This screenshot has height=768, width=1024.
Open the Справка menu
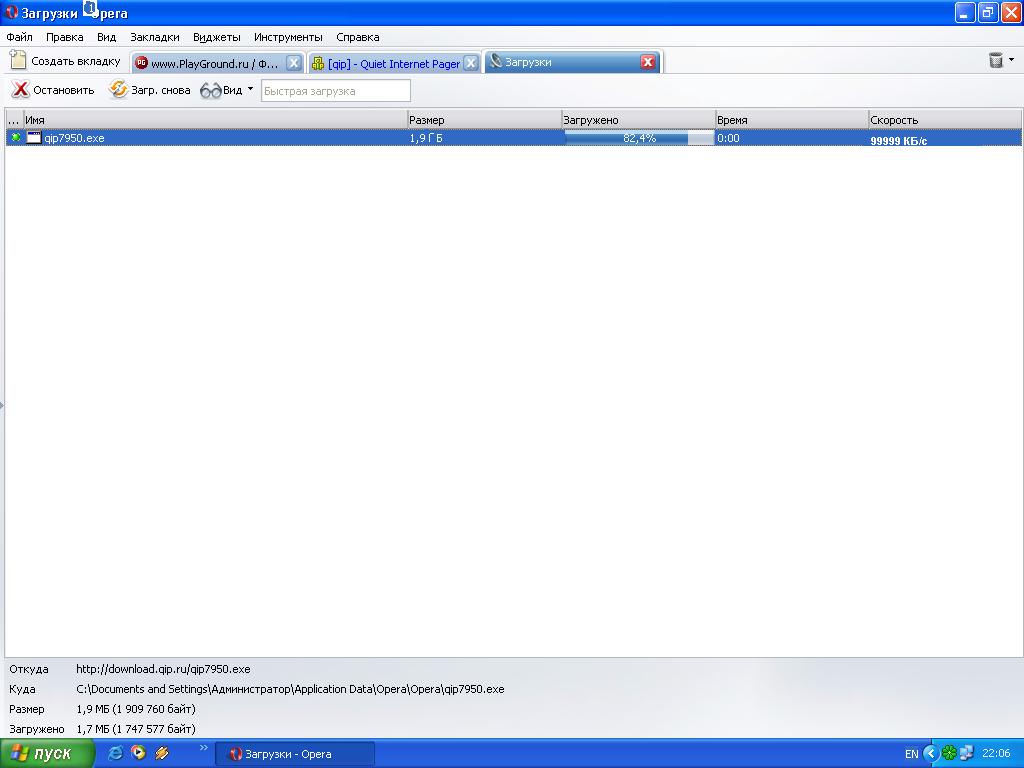pyautogui.click(x=358, y=37)
